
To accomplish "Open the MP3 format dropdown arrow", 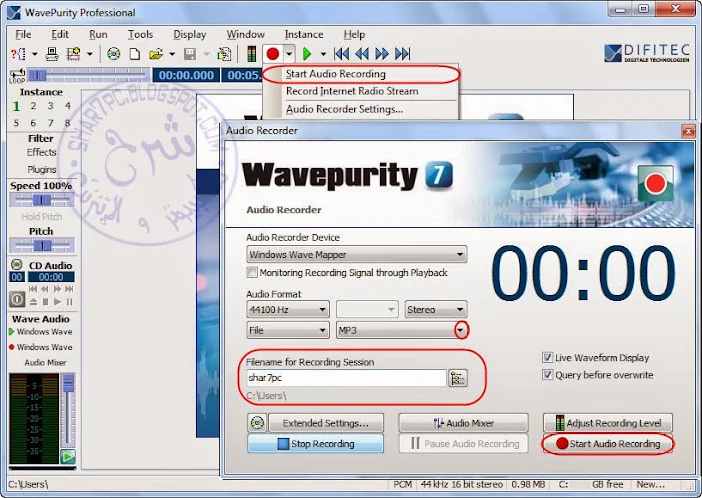I will [461, 331].
